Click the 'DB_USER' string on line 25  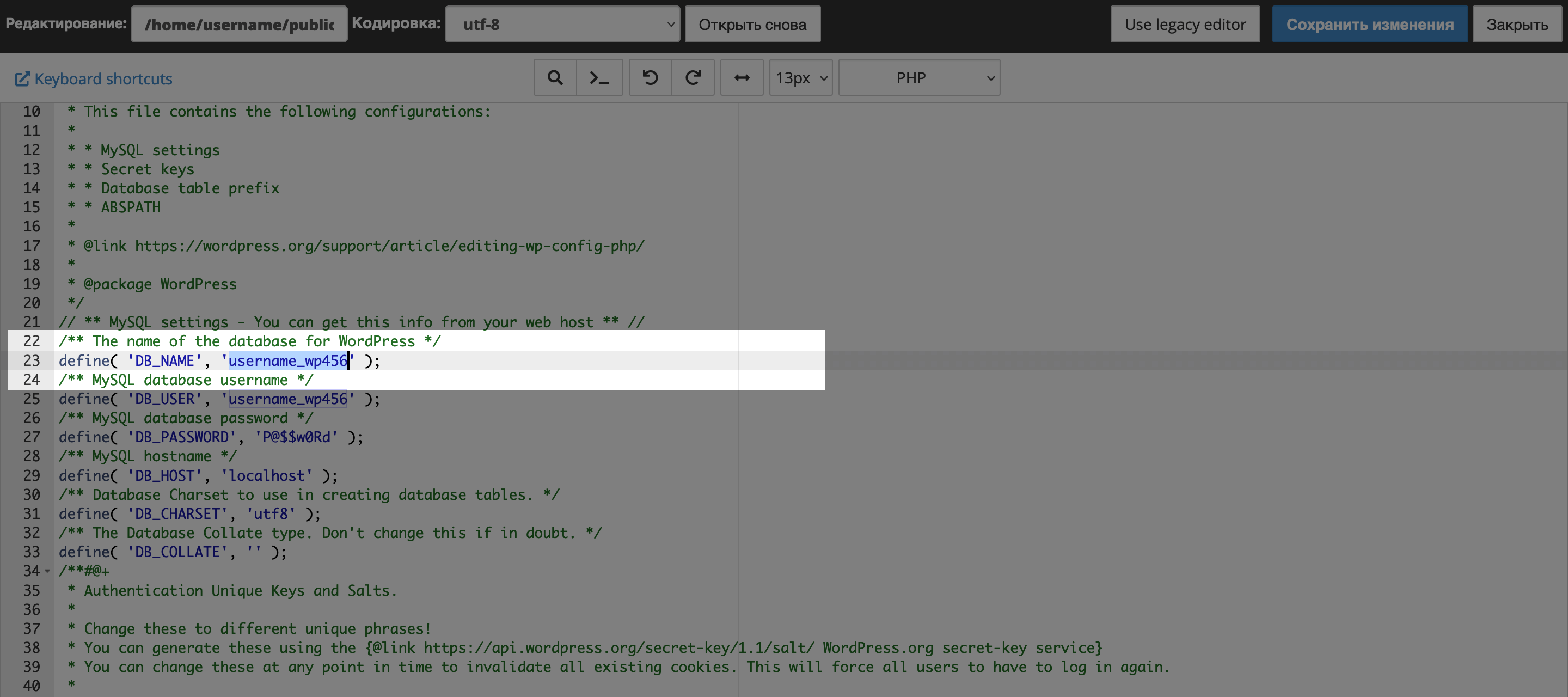pyautogui.click(x=164, y=399)
